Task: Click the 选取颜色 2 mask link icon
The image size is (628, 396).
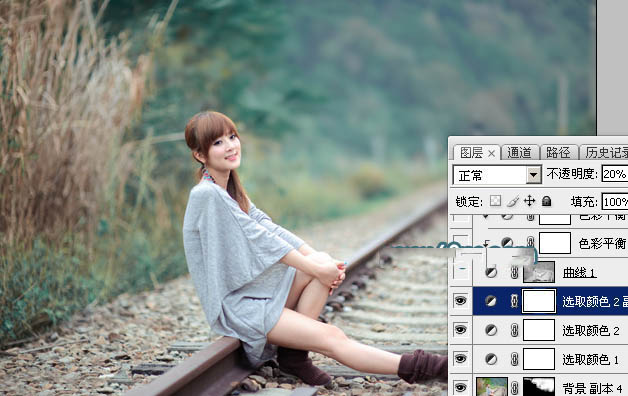Action: (x=515, y=330)
